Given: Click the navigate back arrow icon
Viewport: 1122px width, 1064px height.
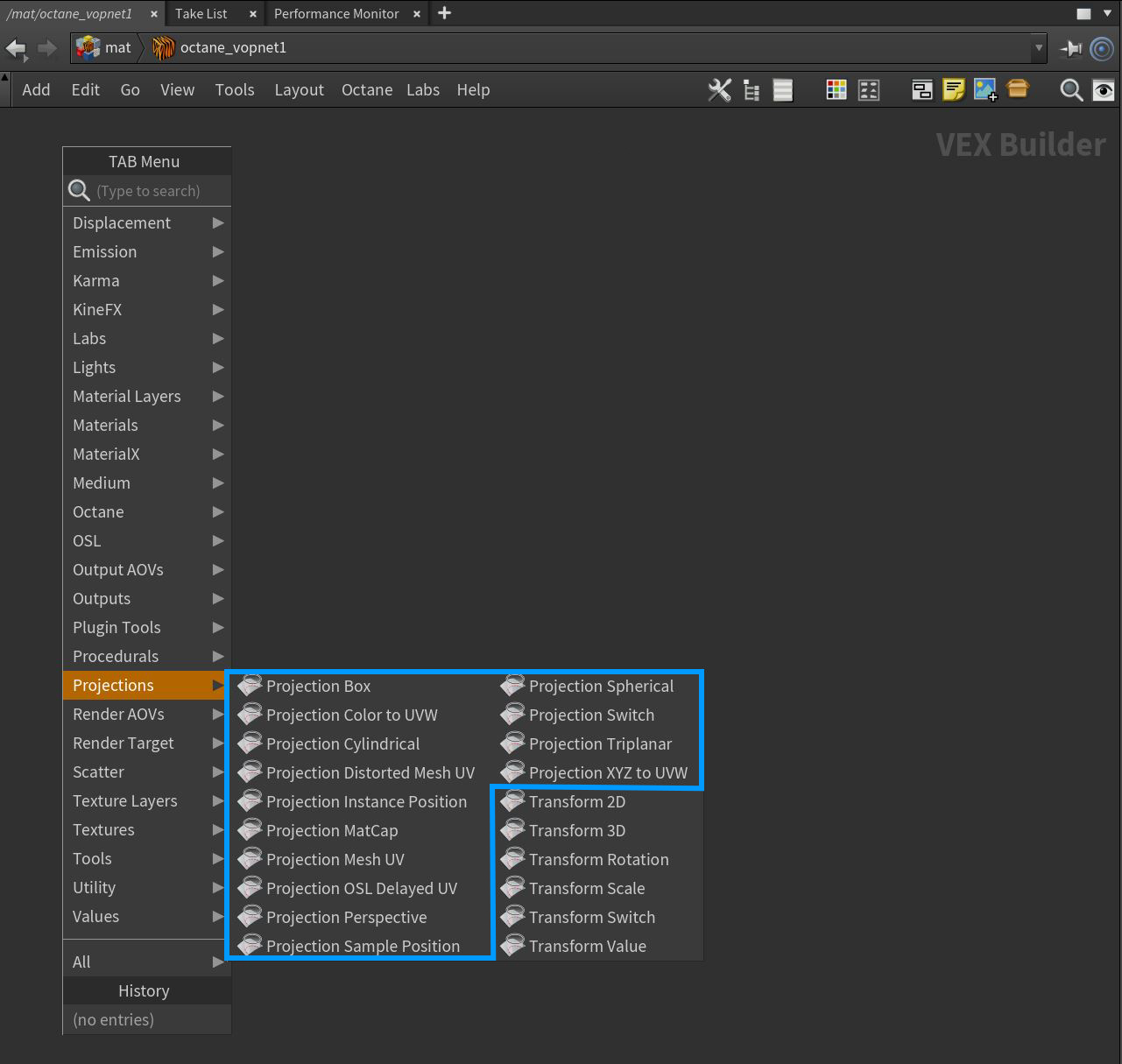Looking at the screenshot, I should 17,48.
